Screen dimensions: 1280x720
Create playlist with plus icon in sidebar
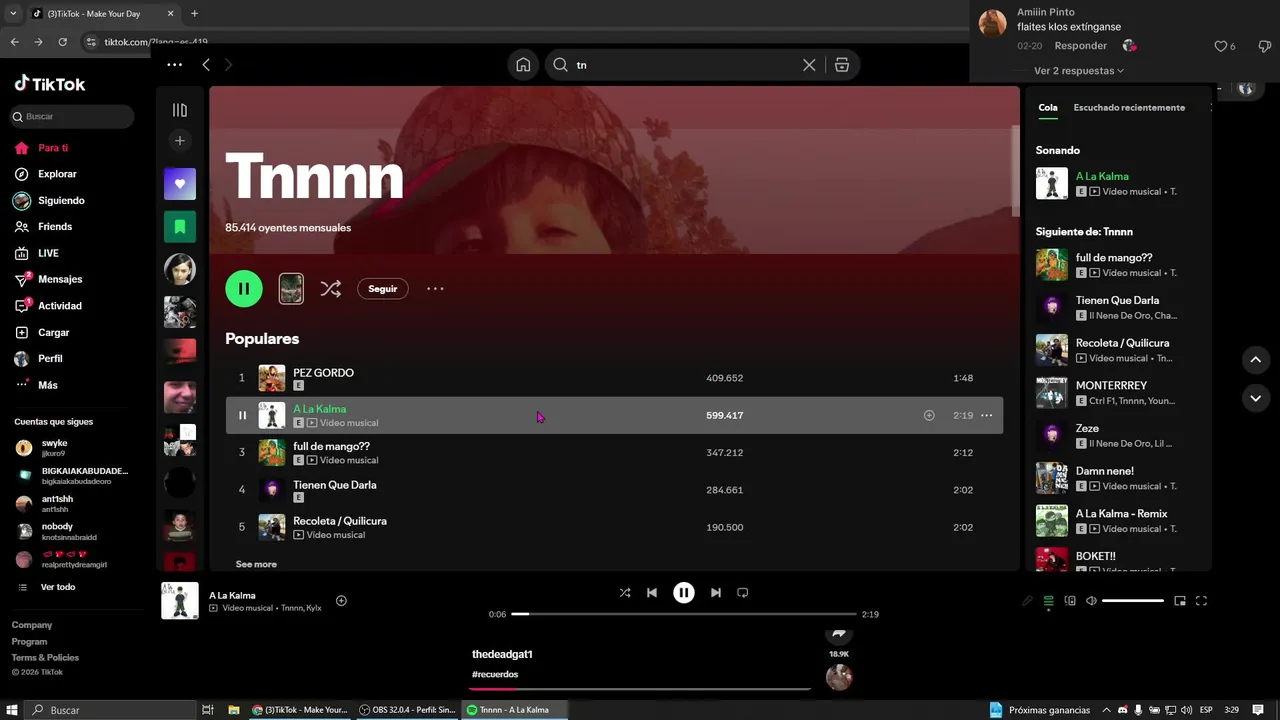[x=180, y=141]
